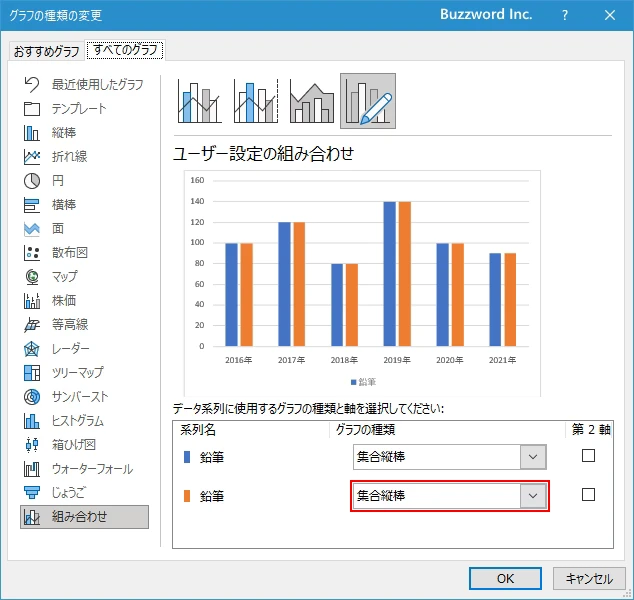Choose the histogram (ヒストグラム) icon

click(x=32, y=421)
